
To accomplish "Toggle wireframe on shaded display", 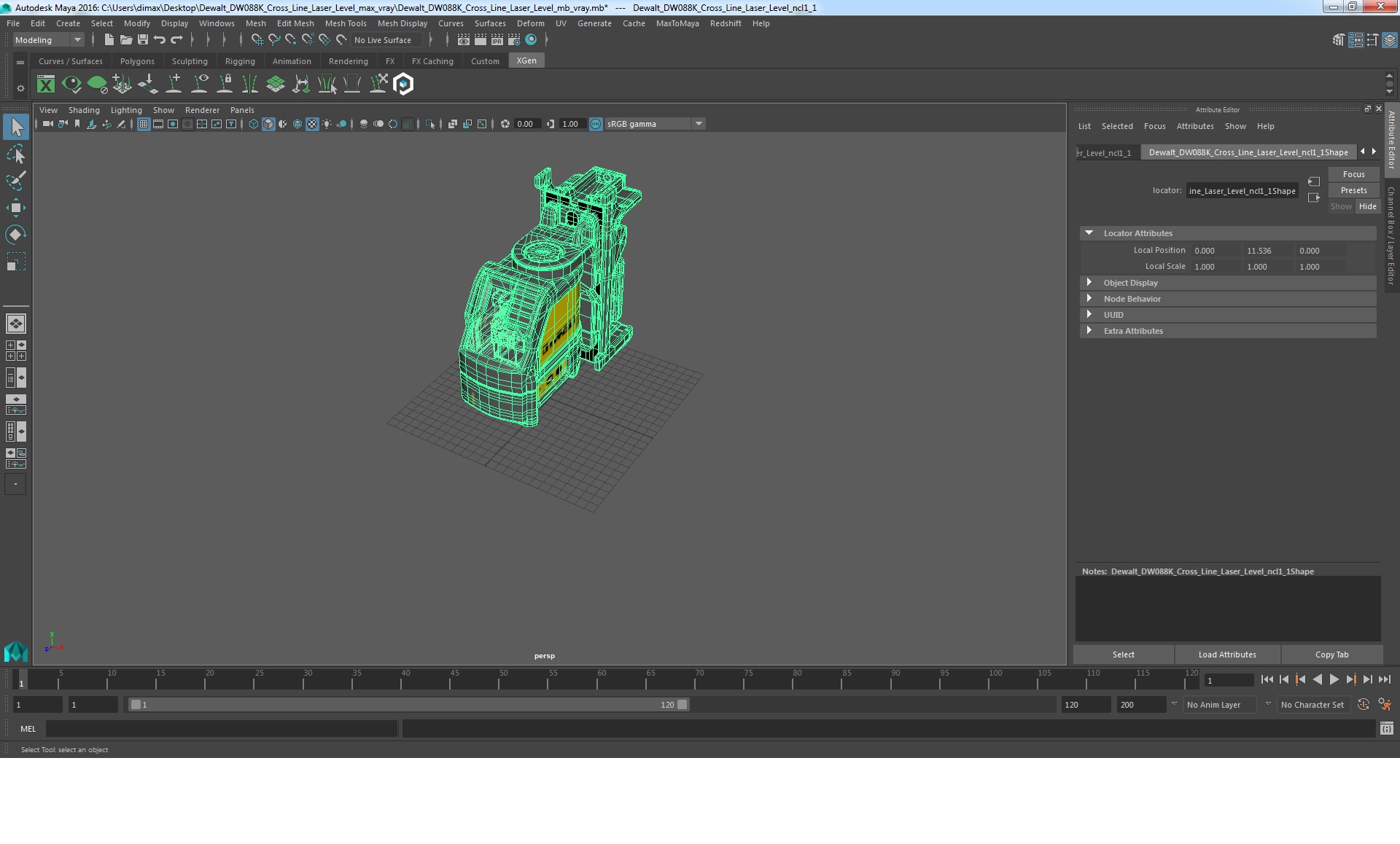I will pyautogui.click(x=297, y=124).
